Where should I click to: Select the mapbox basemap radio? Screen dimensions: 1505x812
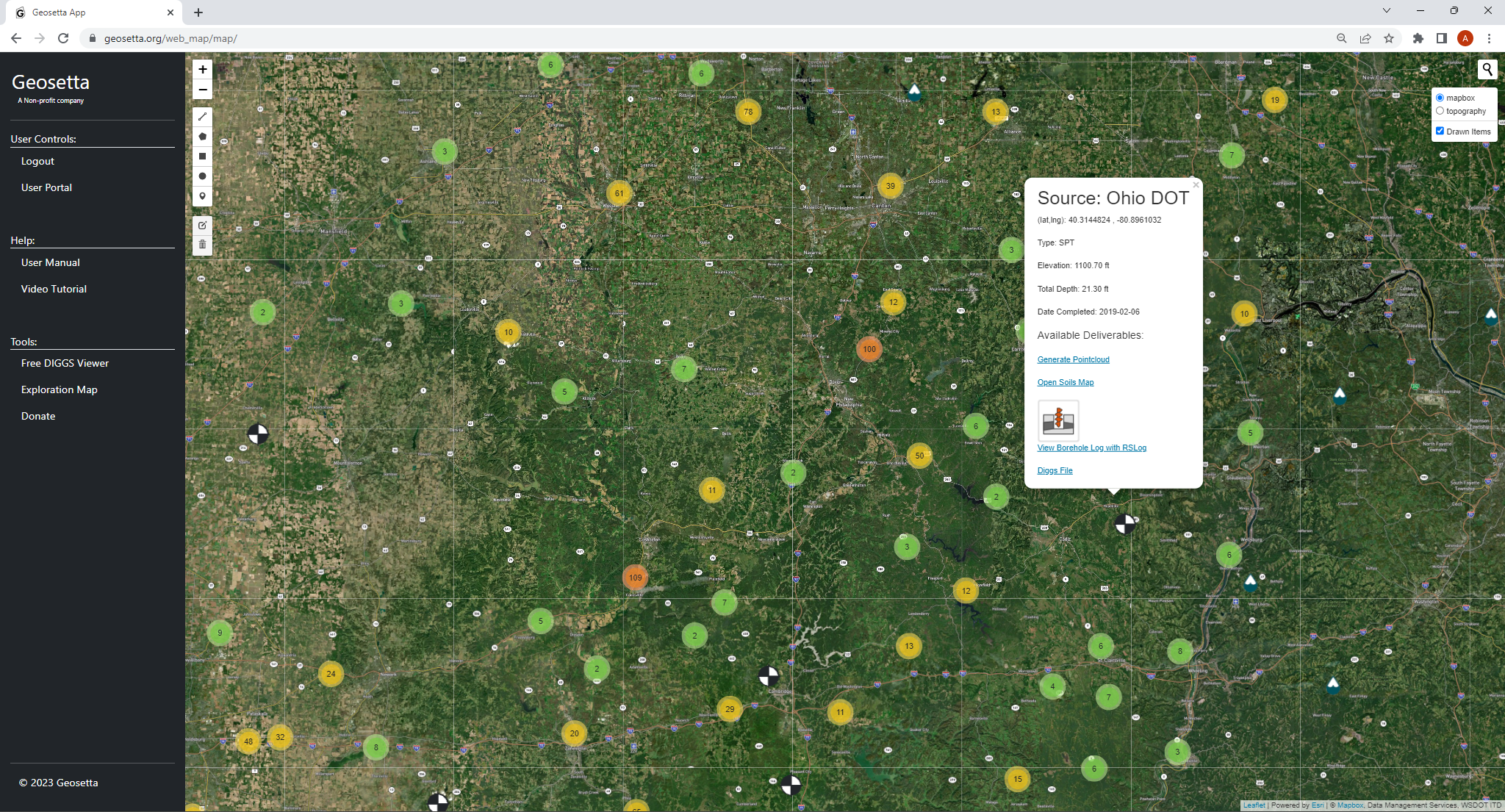coord(1440,98)
